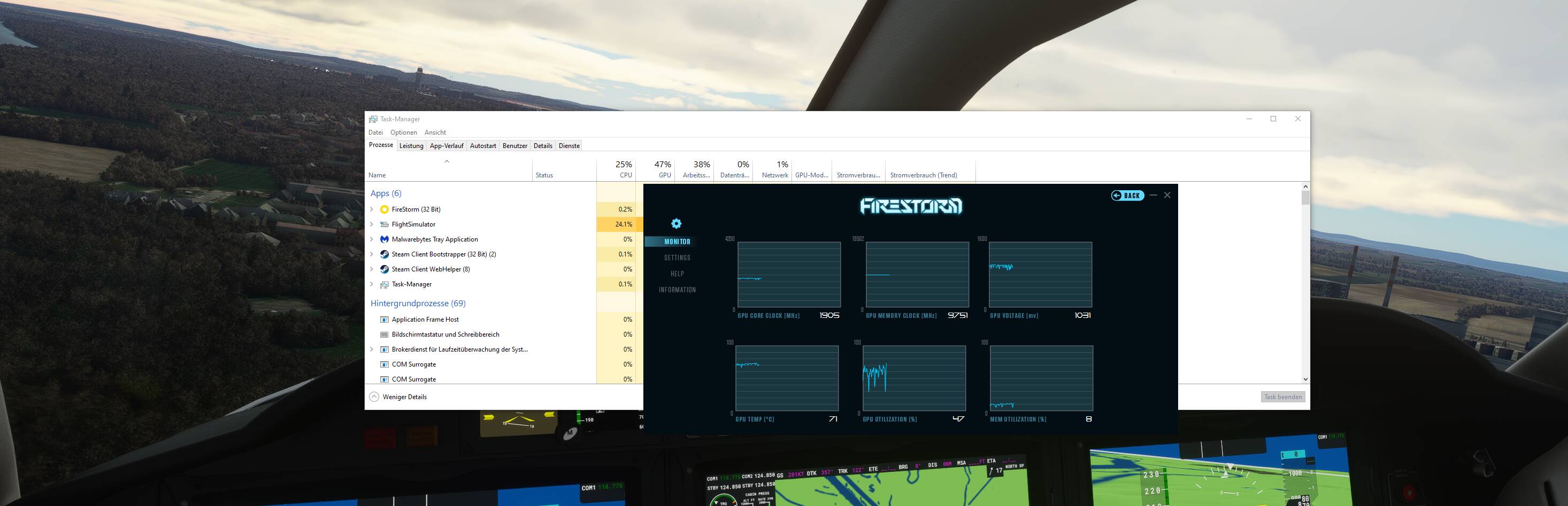Click the GPU Voltage graph
1568x506 pixels.
[x=1040, y=274]
